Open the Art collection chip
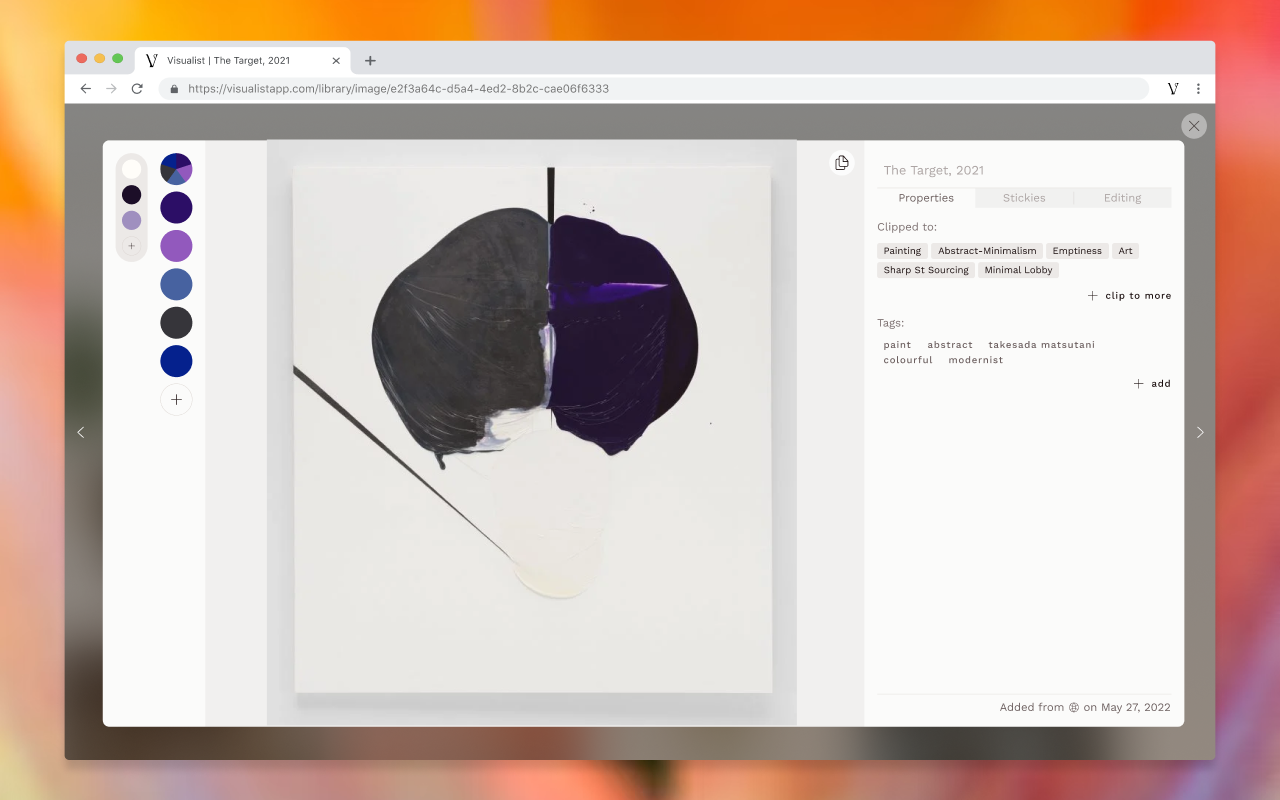Screen dimensions: 1280x800 [x=1125, y=251]
